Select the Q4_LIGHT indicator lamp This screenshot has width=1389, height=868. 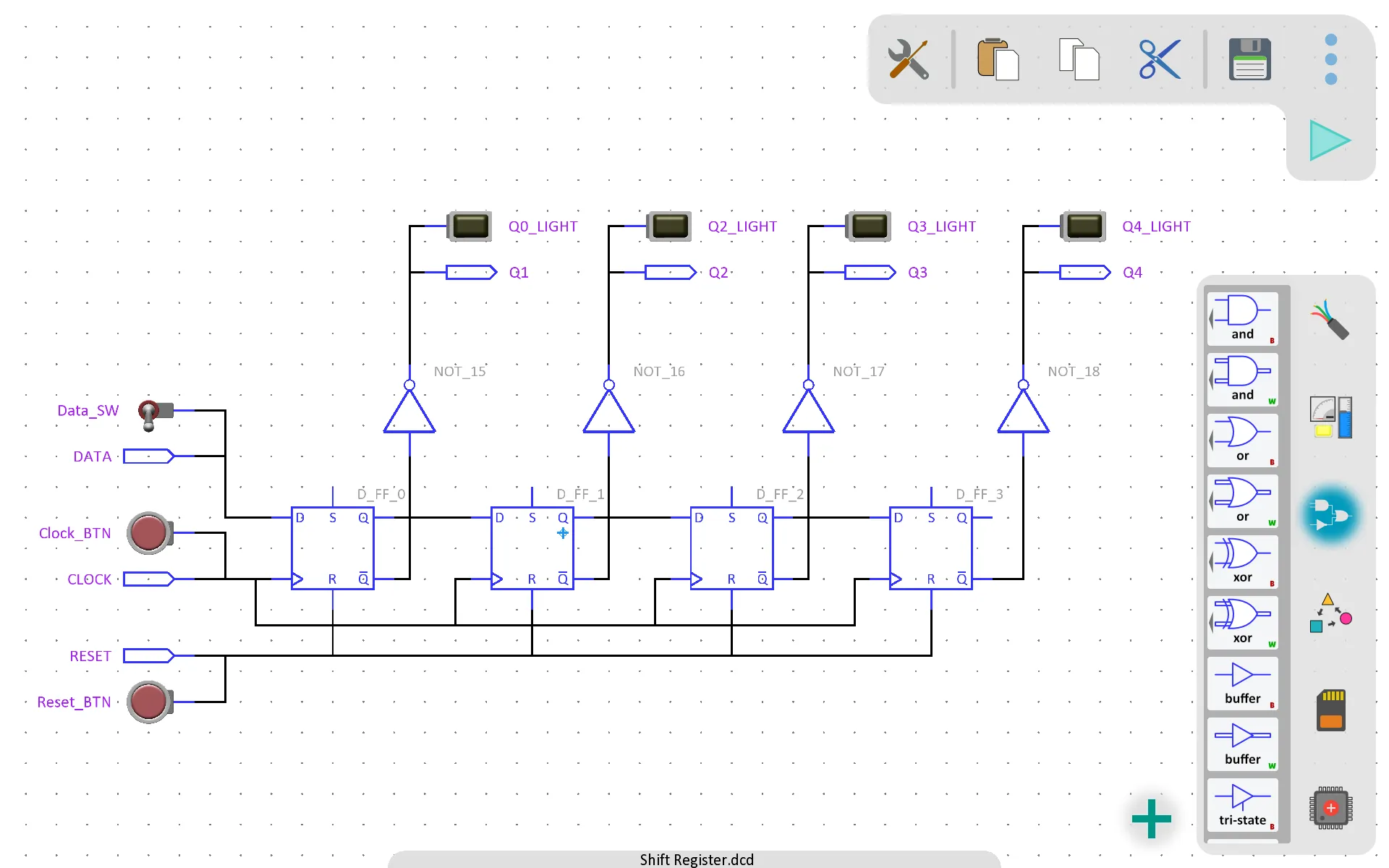[x=1084, y=226]
